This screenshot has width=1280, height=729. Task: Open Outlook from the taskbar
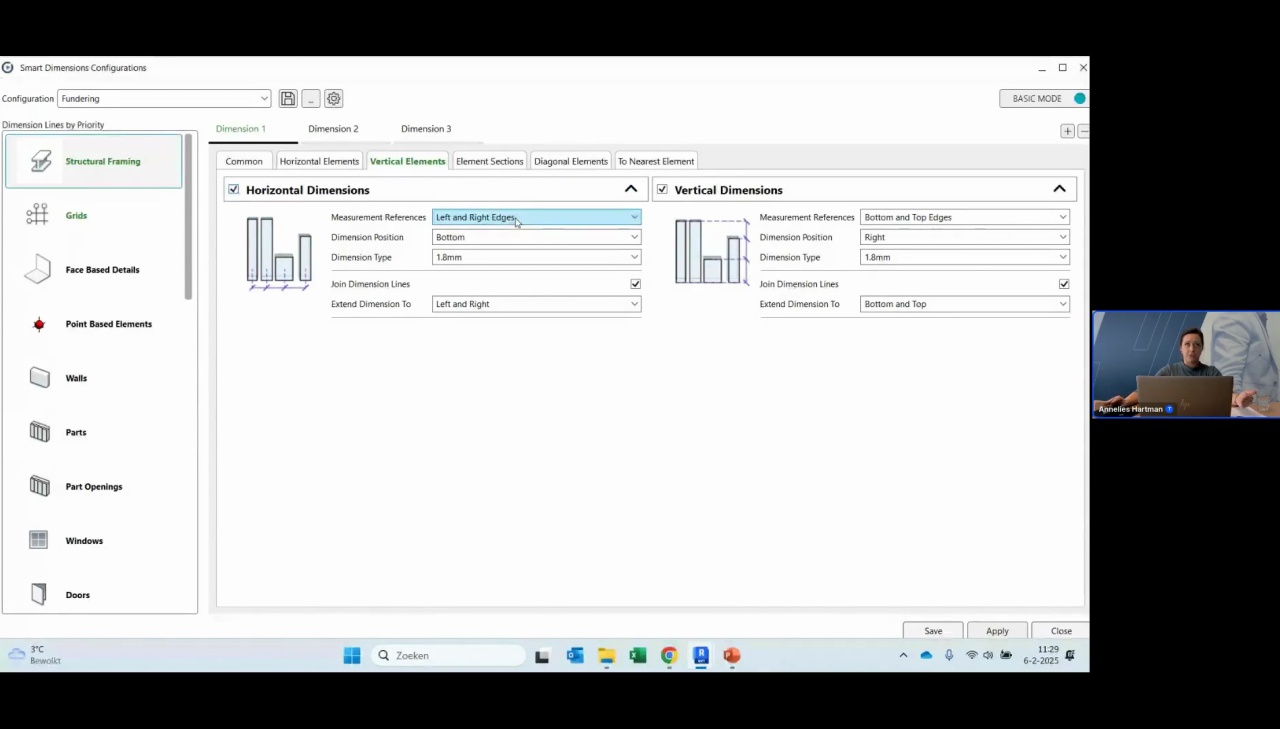click(x=575, y=656)
